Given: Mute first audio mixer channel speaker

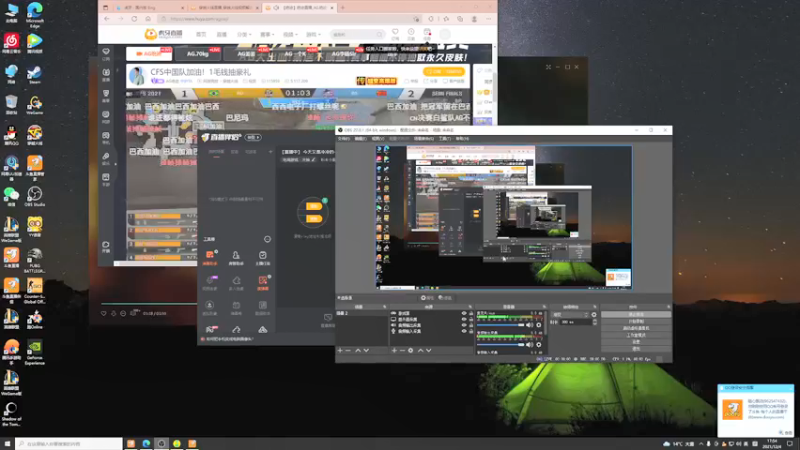Looking at the screenshot, I should pyautogui.click(x=529, y=325).
